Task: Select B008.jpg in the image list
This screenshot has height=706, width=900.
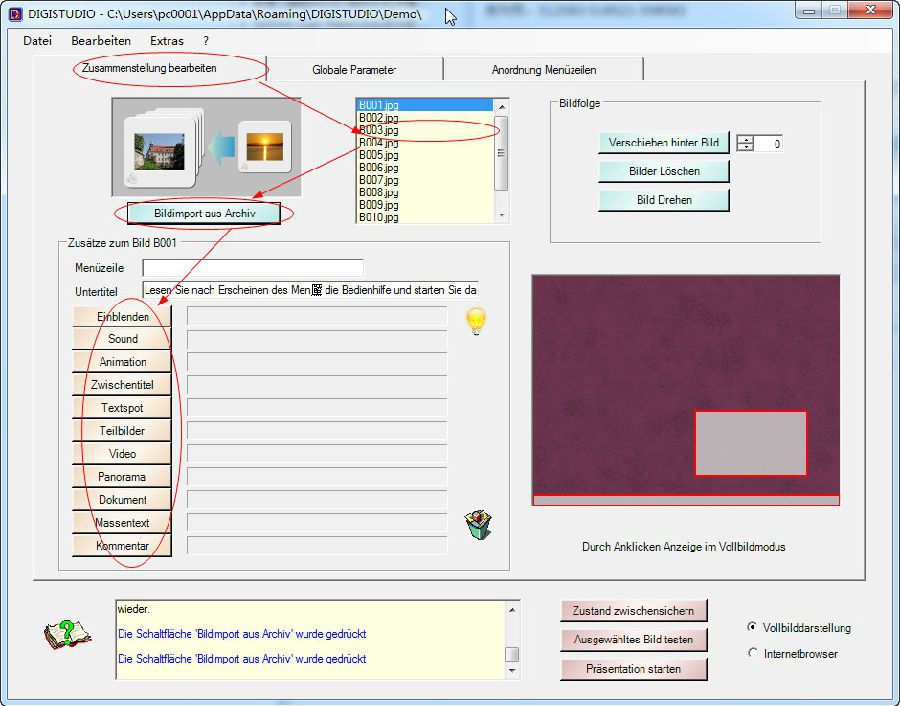Action: [425, 192]
